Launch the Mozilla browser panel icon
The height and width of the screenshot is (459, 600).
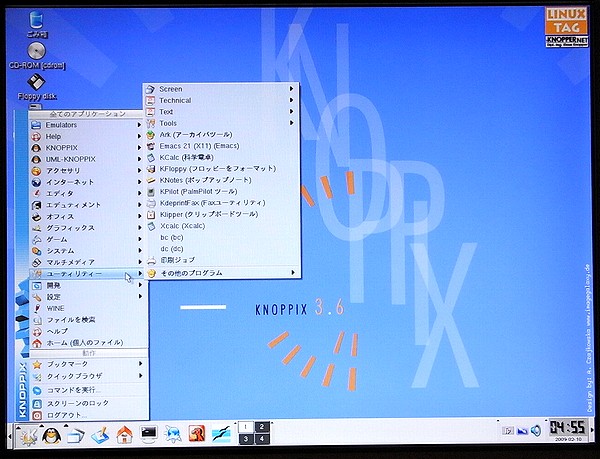(197, 435)
